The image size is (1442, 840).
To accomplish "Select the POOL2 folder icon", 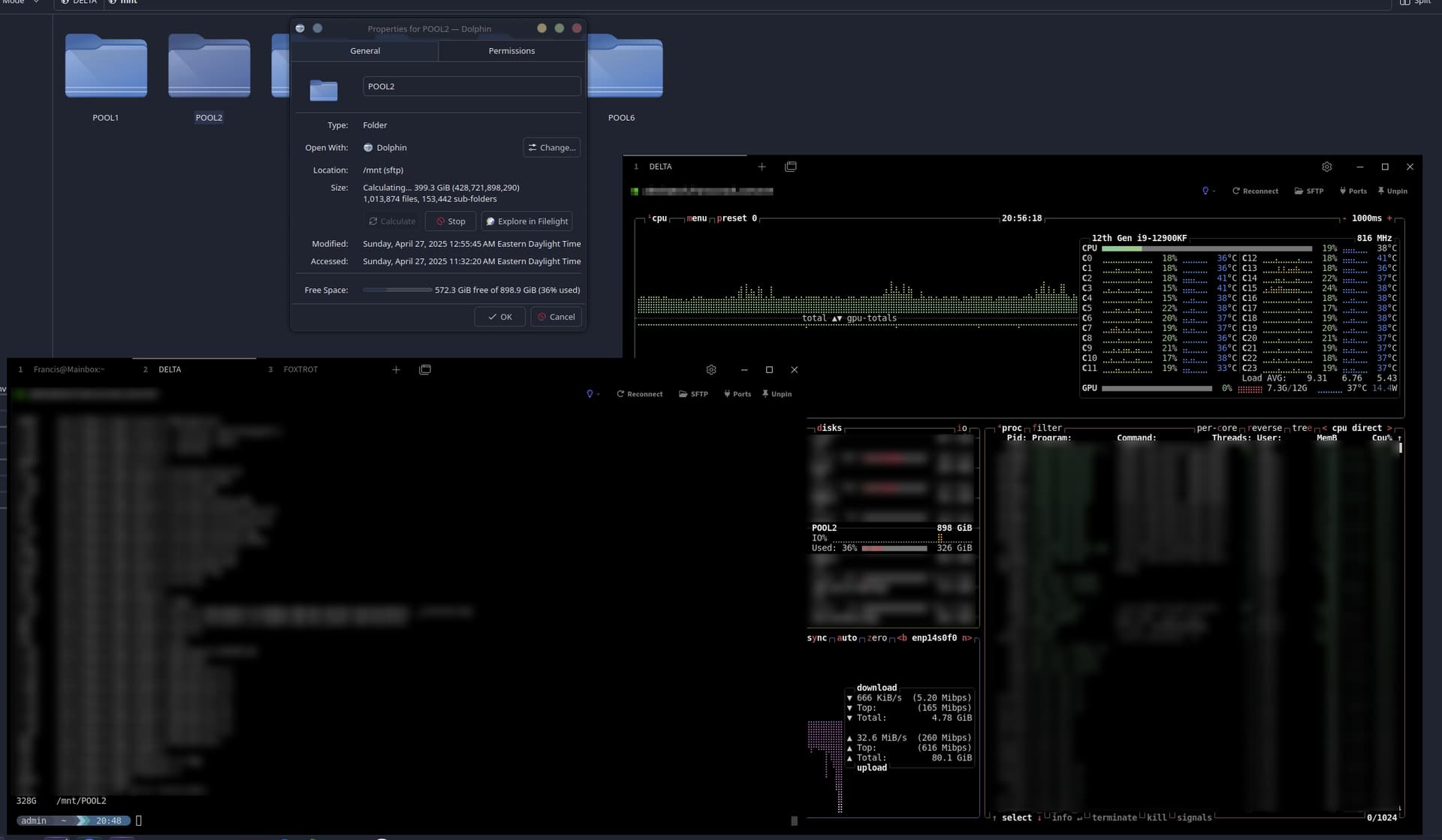I will [x=209, y=66].
